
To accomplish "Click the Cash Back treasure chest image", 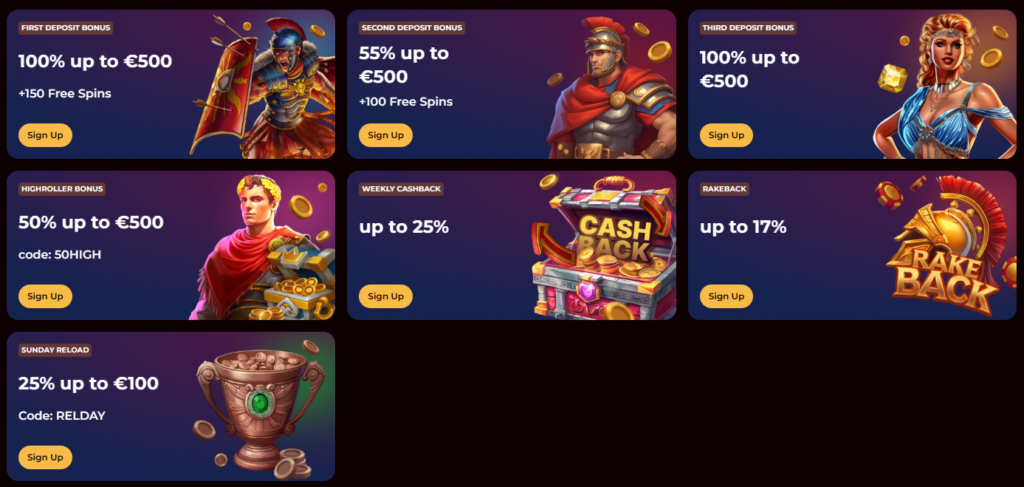I will 603,247.
